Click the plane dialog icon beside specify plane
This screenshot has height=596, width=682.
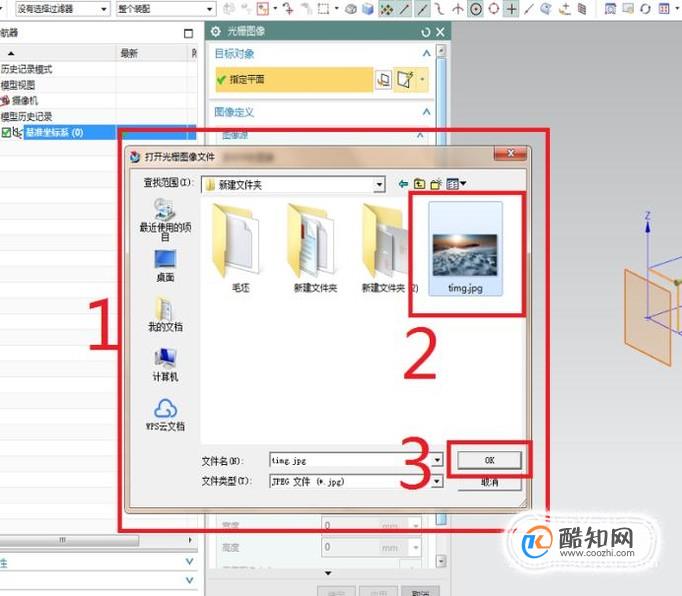click(383, 80)
